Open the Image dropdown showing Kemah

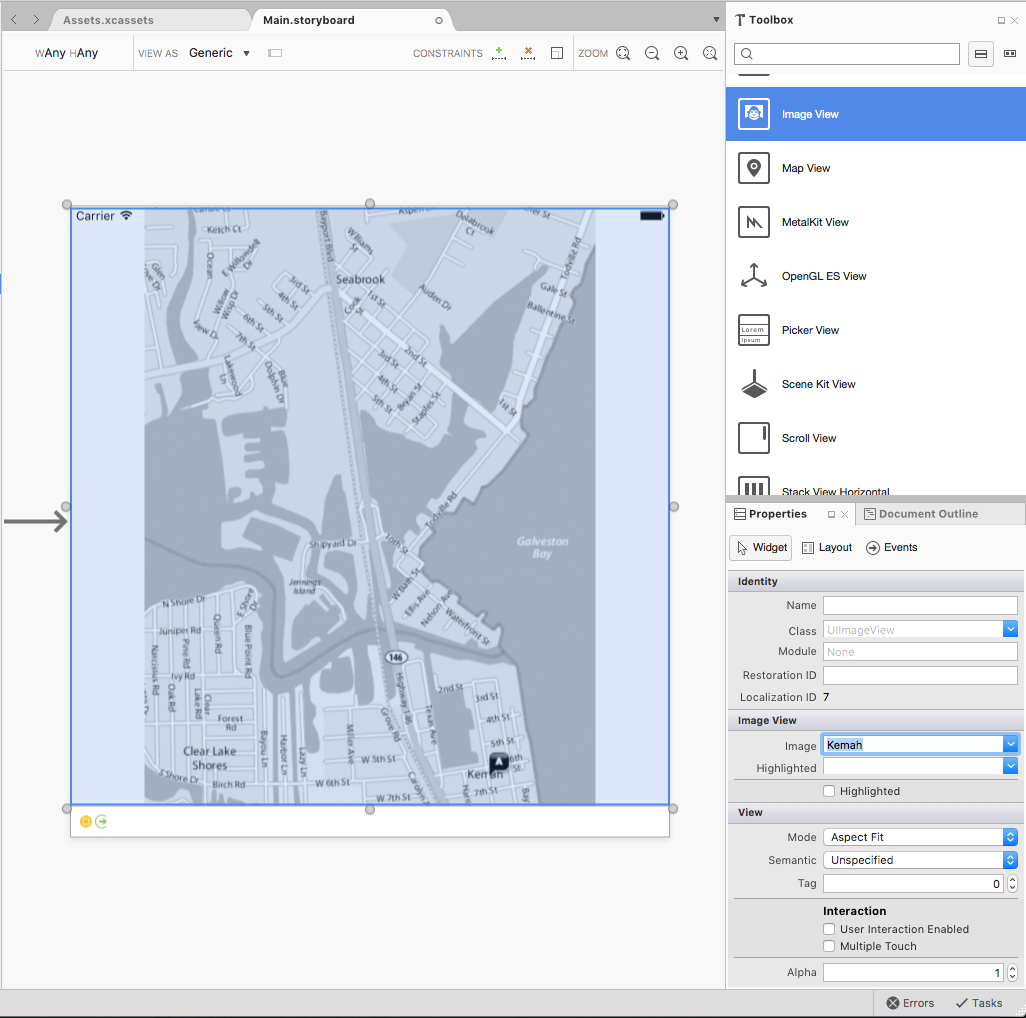1009,744
